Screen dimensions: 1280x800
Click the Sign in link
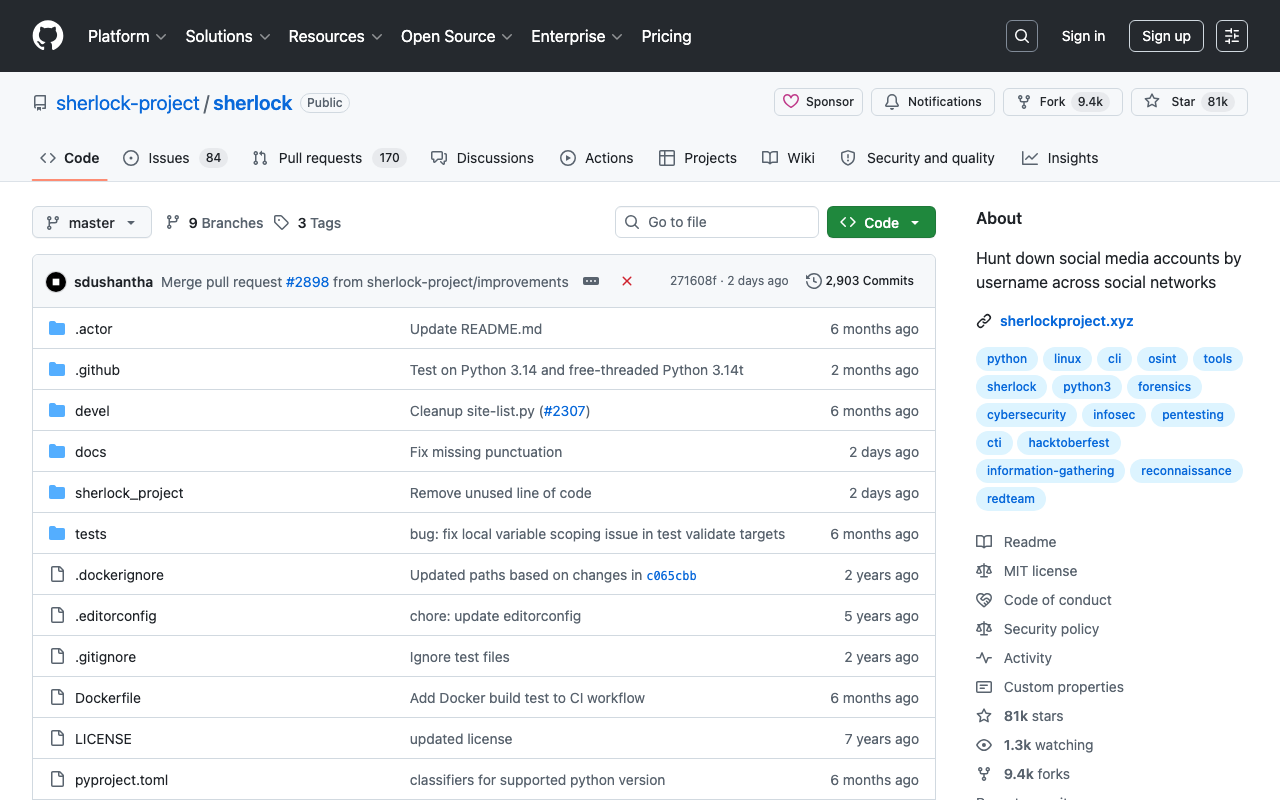(1083, 36)
